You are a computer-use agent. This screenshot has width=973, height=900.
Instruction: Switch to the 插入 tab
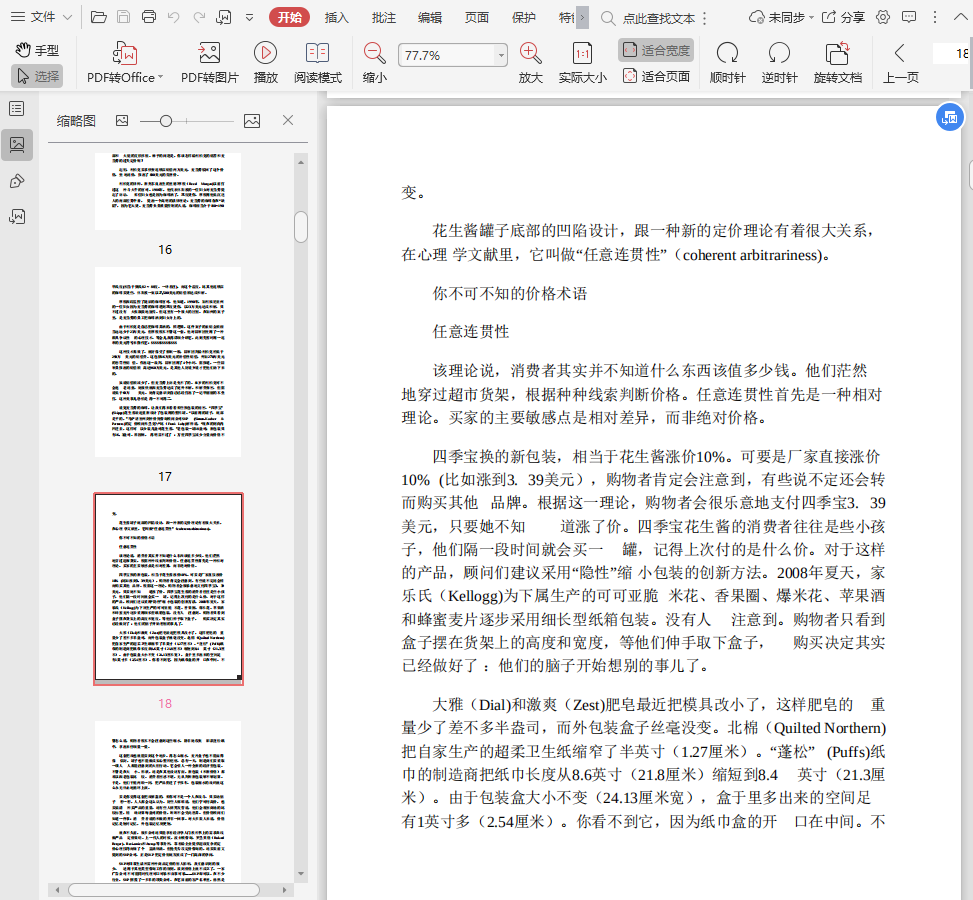point(336,17)
